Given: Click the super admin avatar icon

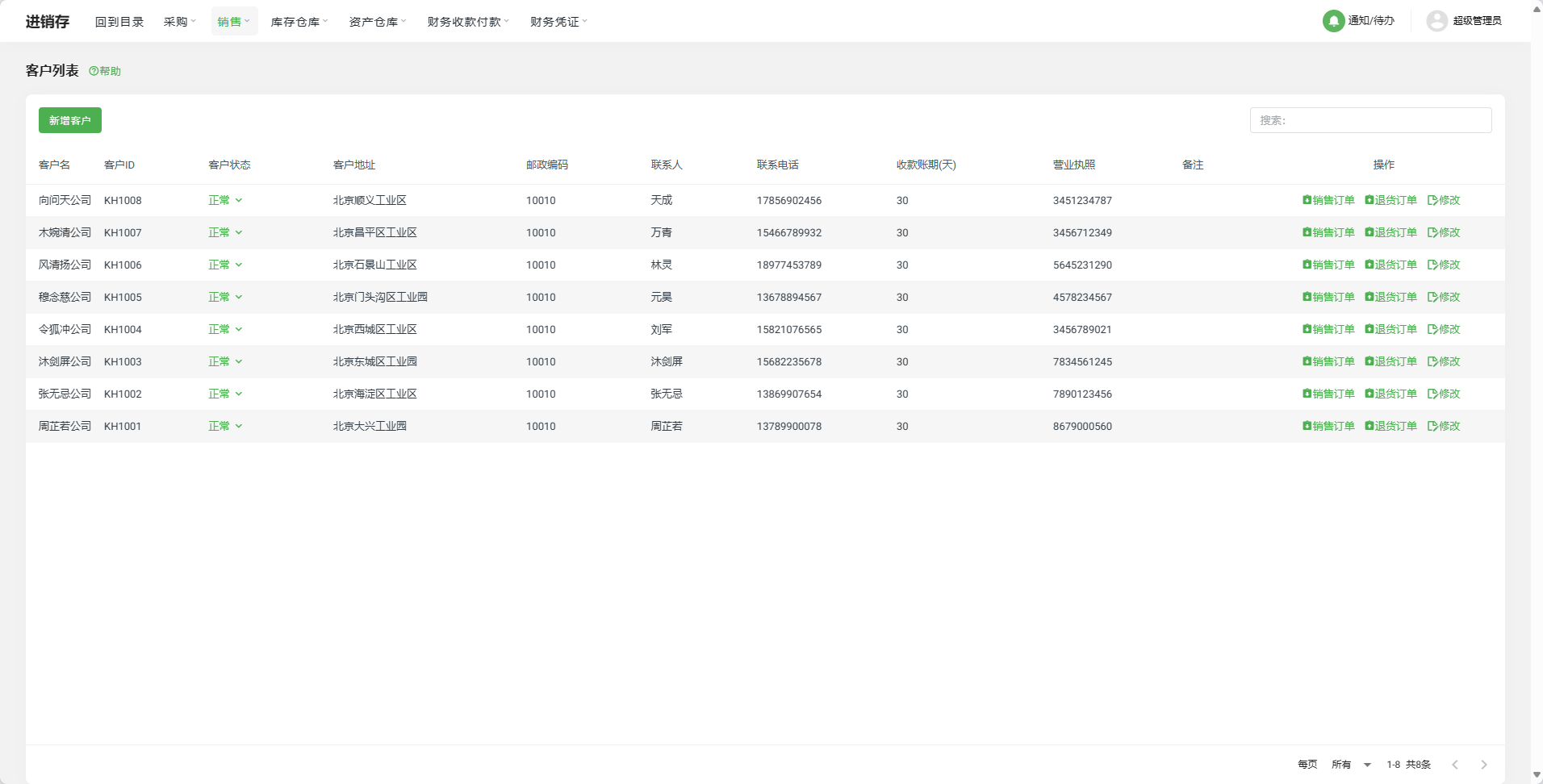Looking at the screenshot, I should (1436, 21).
